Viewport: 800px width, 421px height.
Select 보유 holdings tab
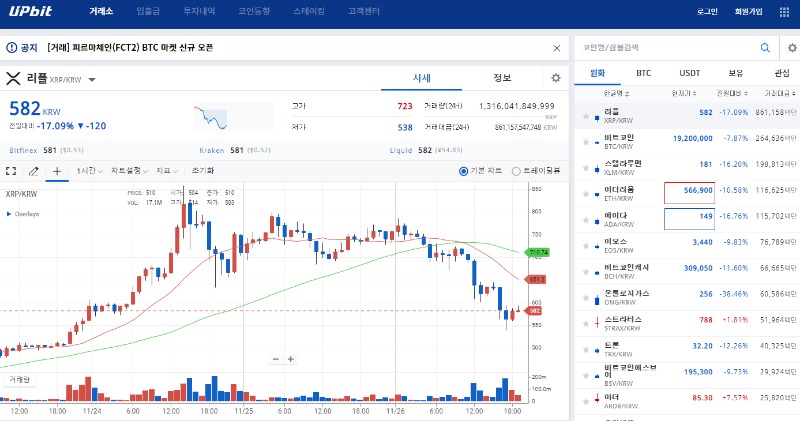tap(735, 73)
